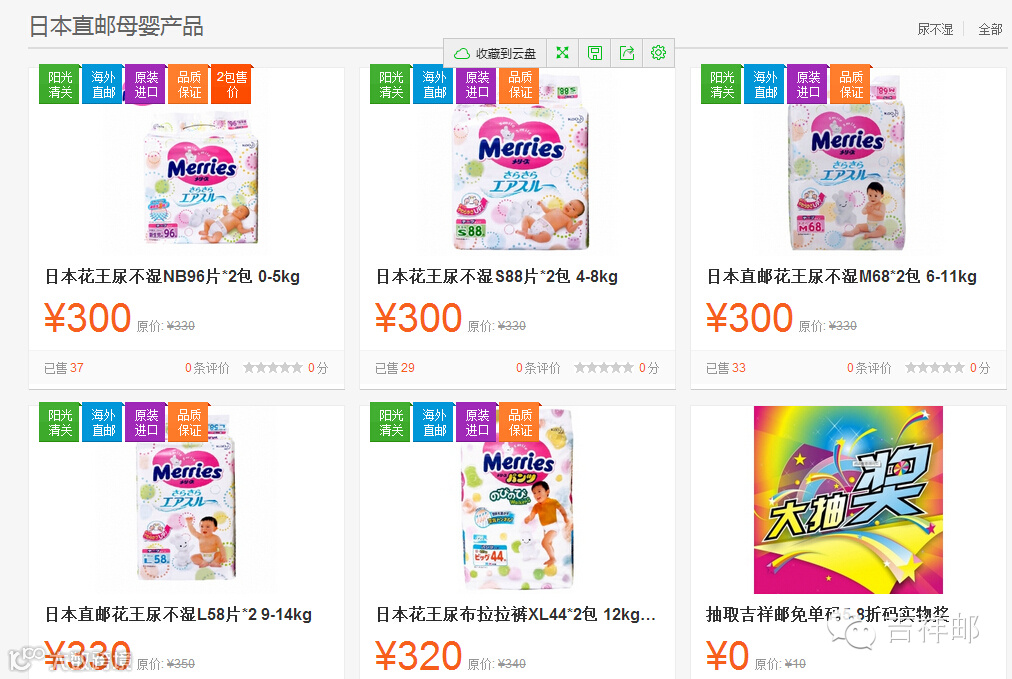Viewport: 1012px width, 679px height.
Task: Select the 尿不湿 category tab
Action: (x=935, y=29)
